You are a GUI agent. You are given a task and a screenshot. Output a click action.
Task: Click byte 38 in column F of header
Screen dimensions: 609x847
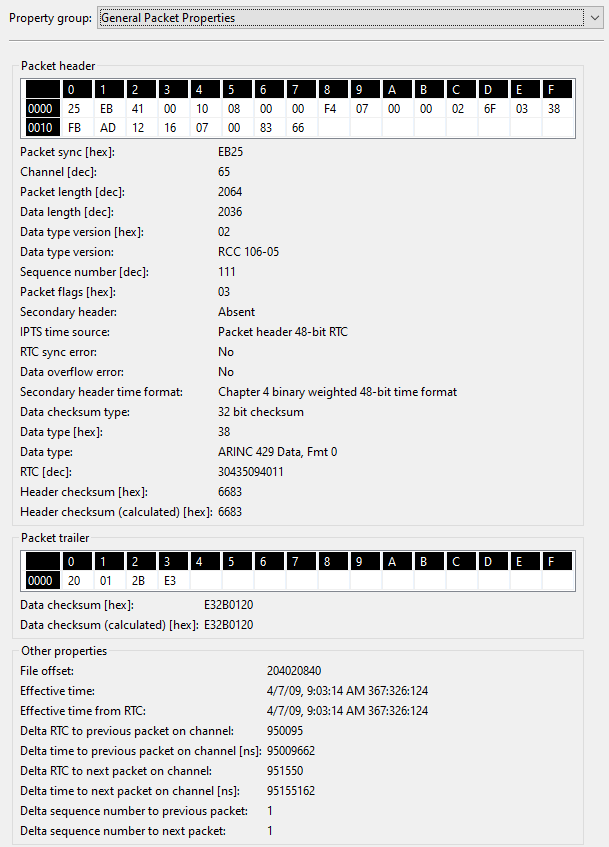555,109
